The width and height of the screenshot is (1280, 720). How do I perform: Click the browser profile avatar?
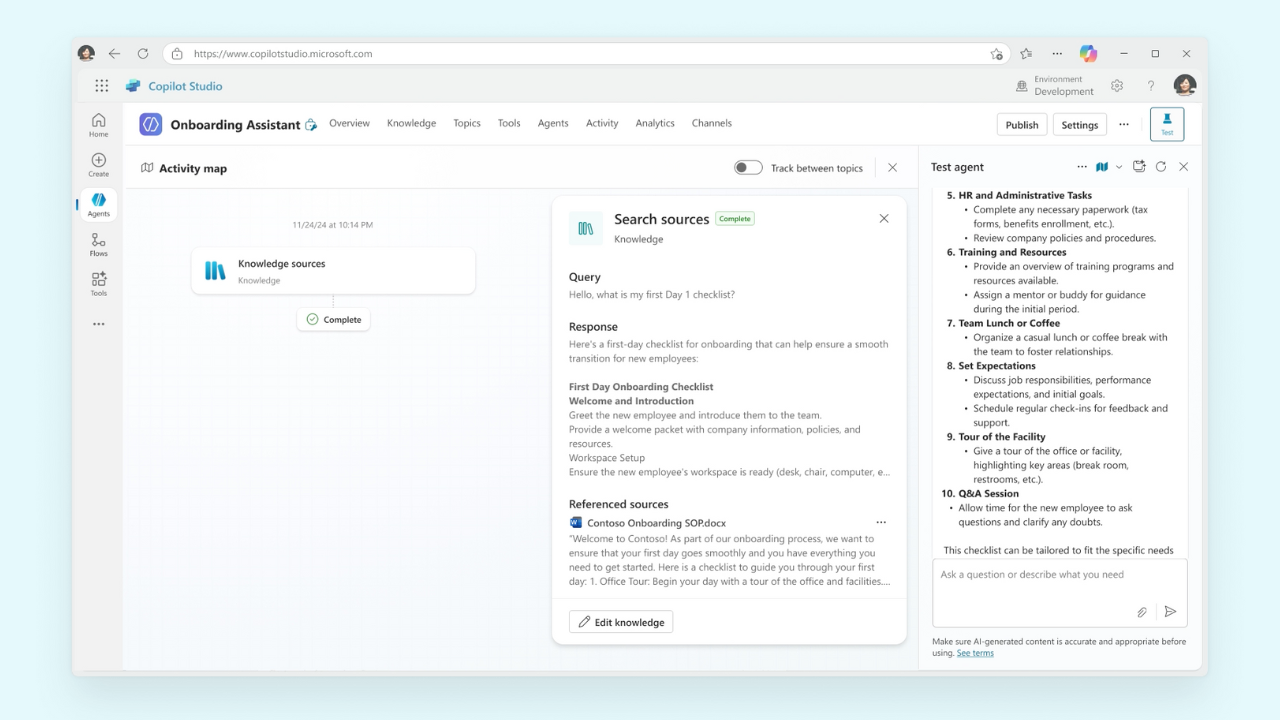tap(86, 54)
